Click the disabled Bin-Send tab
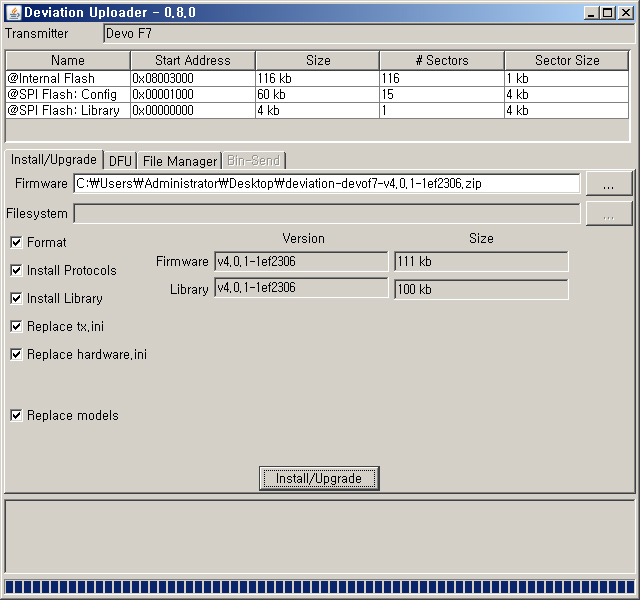This screenshot has width=640, height=600. click(253, 160)
